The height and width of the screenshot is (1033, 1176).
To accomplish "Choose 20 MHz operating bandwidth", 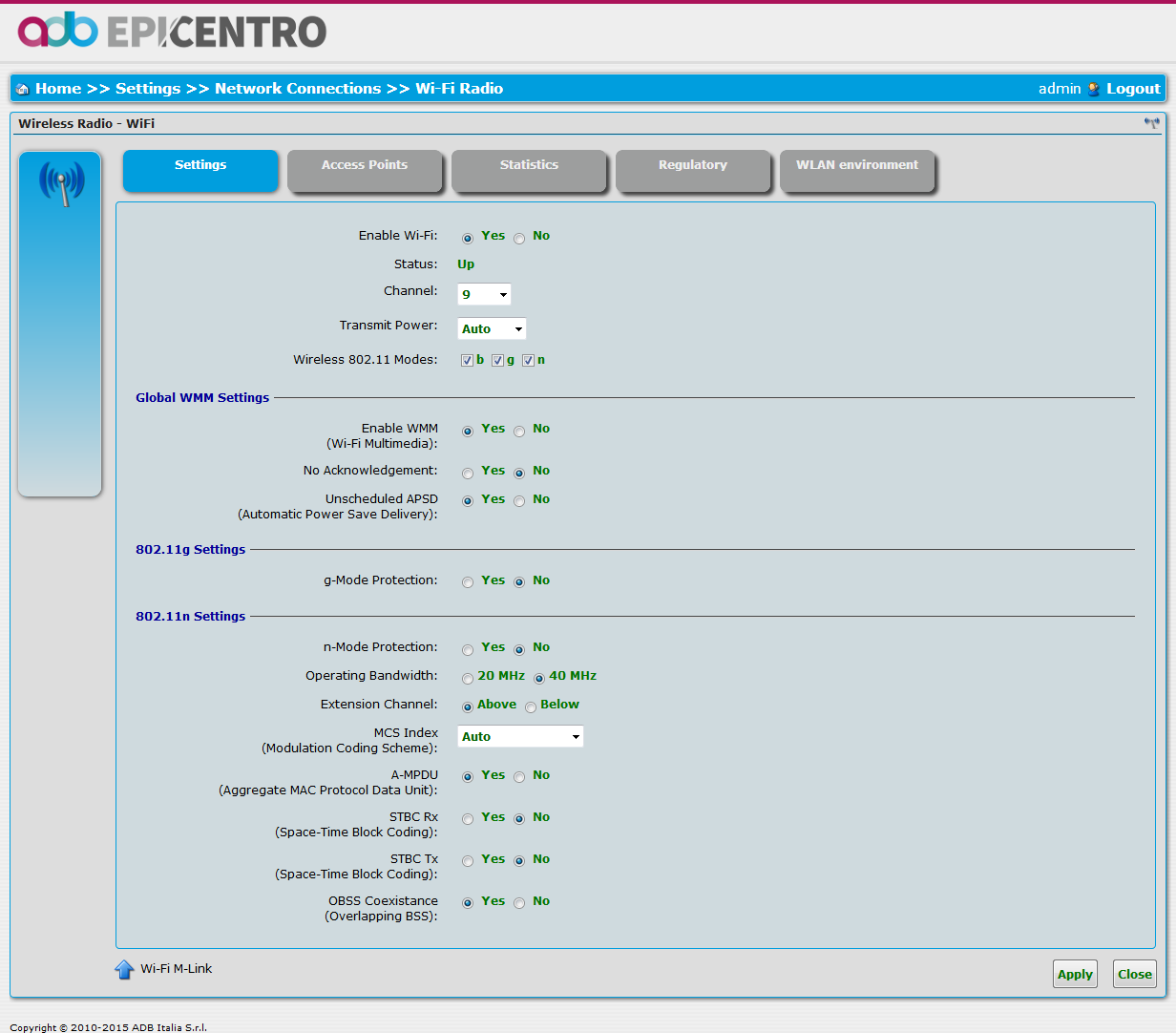I will [468, 679].
